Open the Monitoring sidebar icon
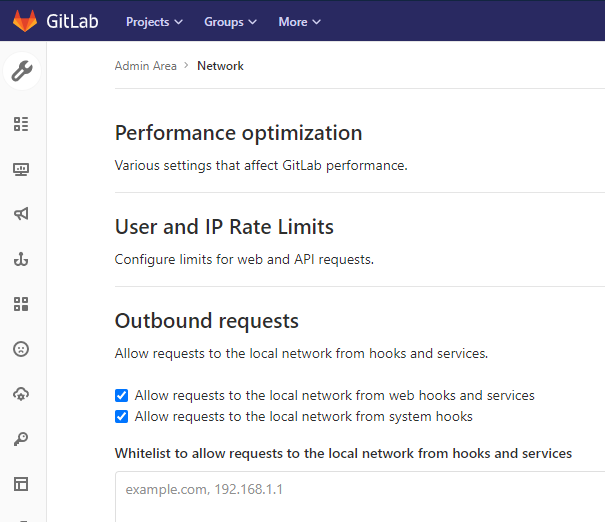This screenshot has height=522, width=605. 21,169
